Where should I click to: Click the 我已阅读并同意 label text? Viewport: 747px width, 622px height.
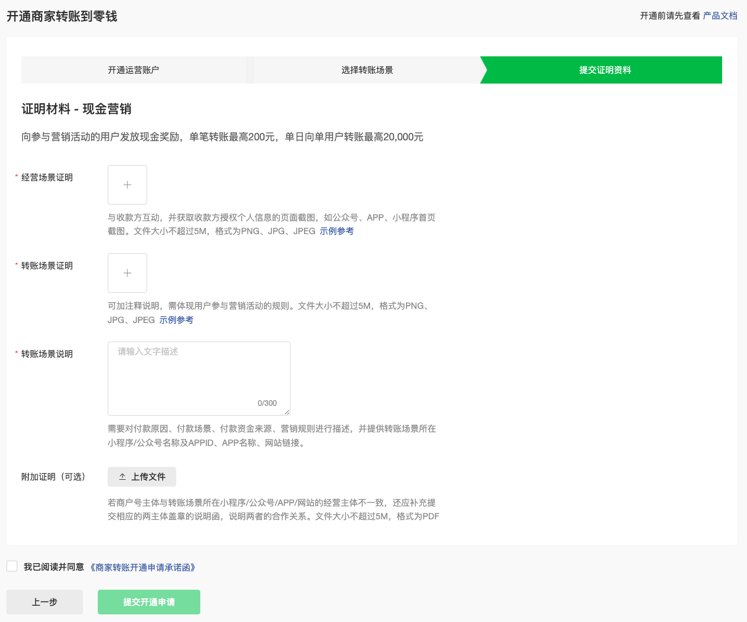54,567
